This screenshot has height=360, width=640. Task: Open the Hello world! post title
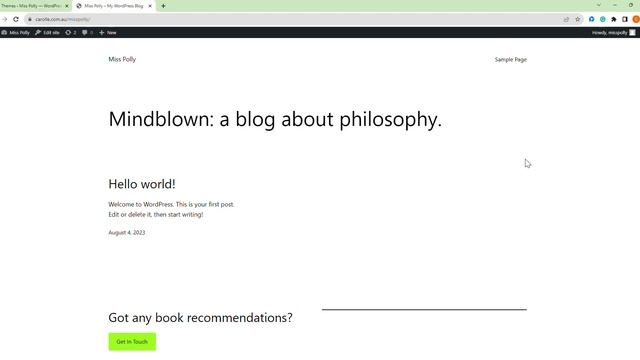point(142,184)
